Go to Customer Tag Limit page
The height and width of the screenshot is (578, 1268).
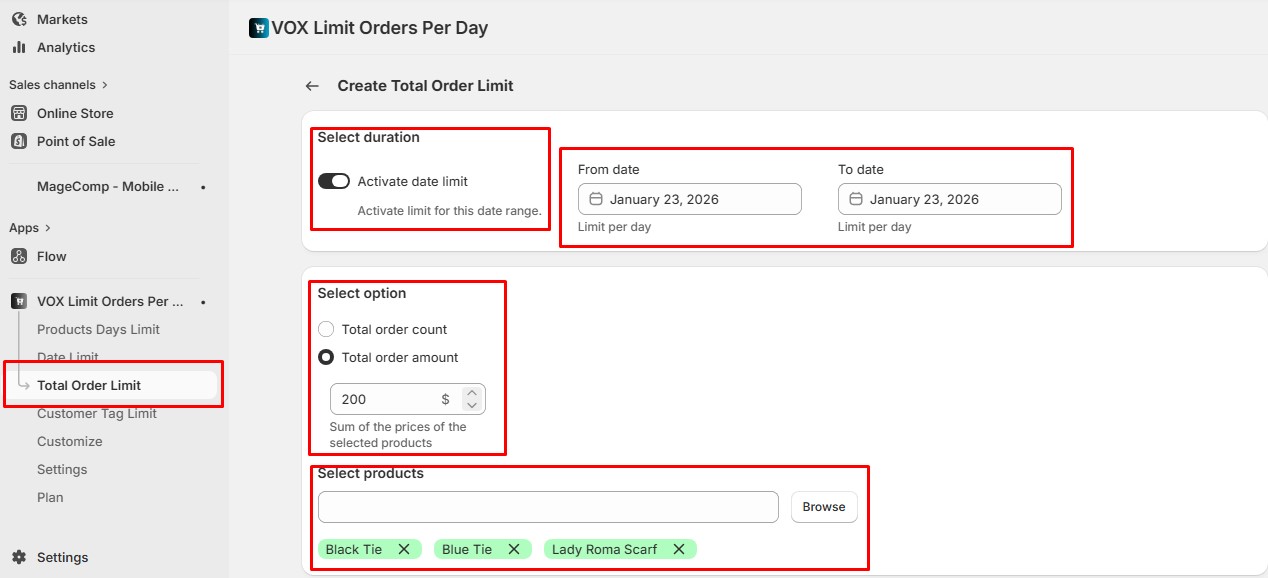click(97, 413)
